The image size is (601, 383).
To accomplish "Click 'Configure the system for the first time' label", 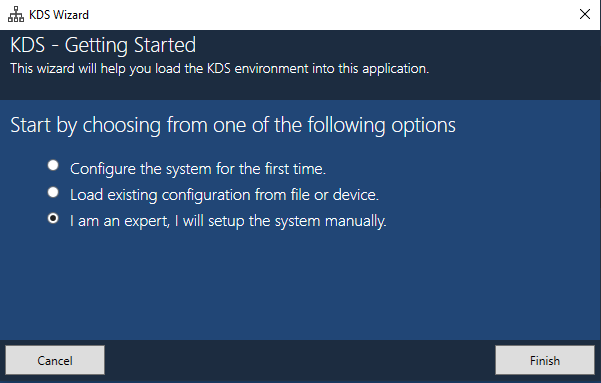I will (198, 169).
